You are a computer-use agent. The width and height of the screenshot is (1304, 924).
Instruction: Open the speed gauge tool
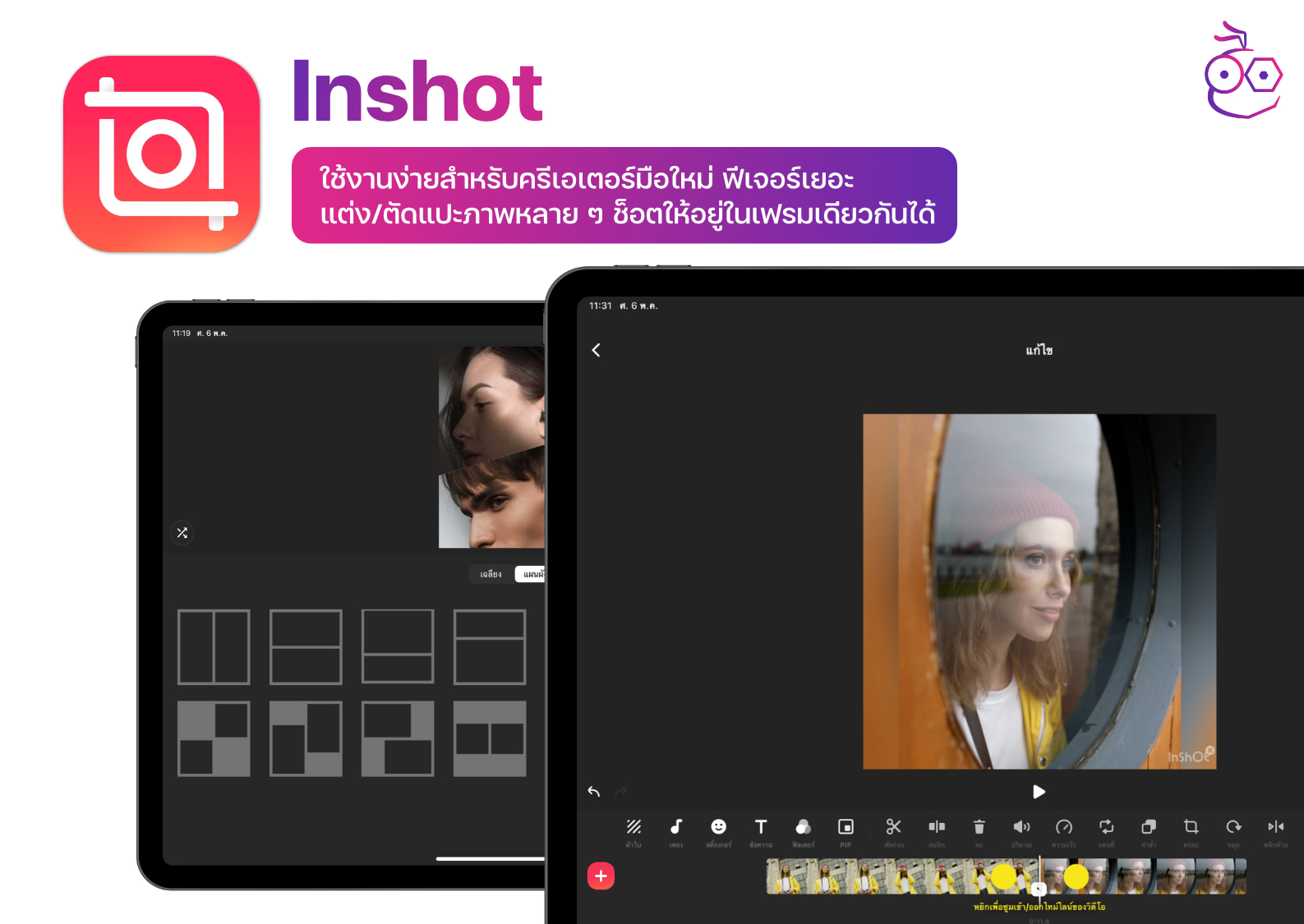click(x=1064, y=827)
